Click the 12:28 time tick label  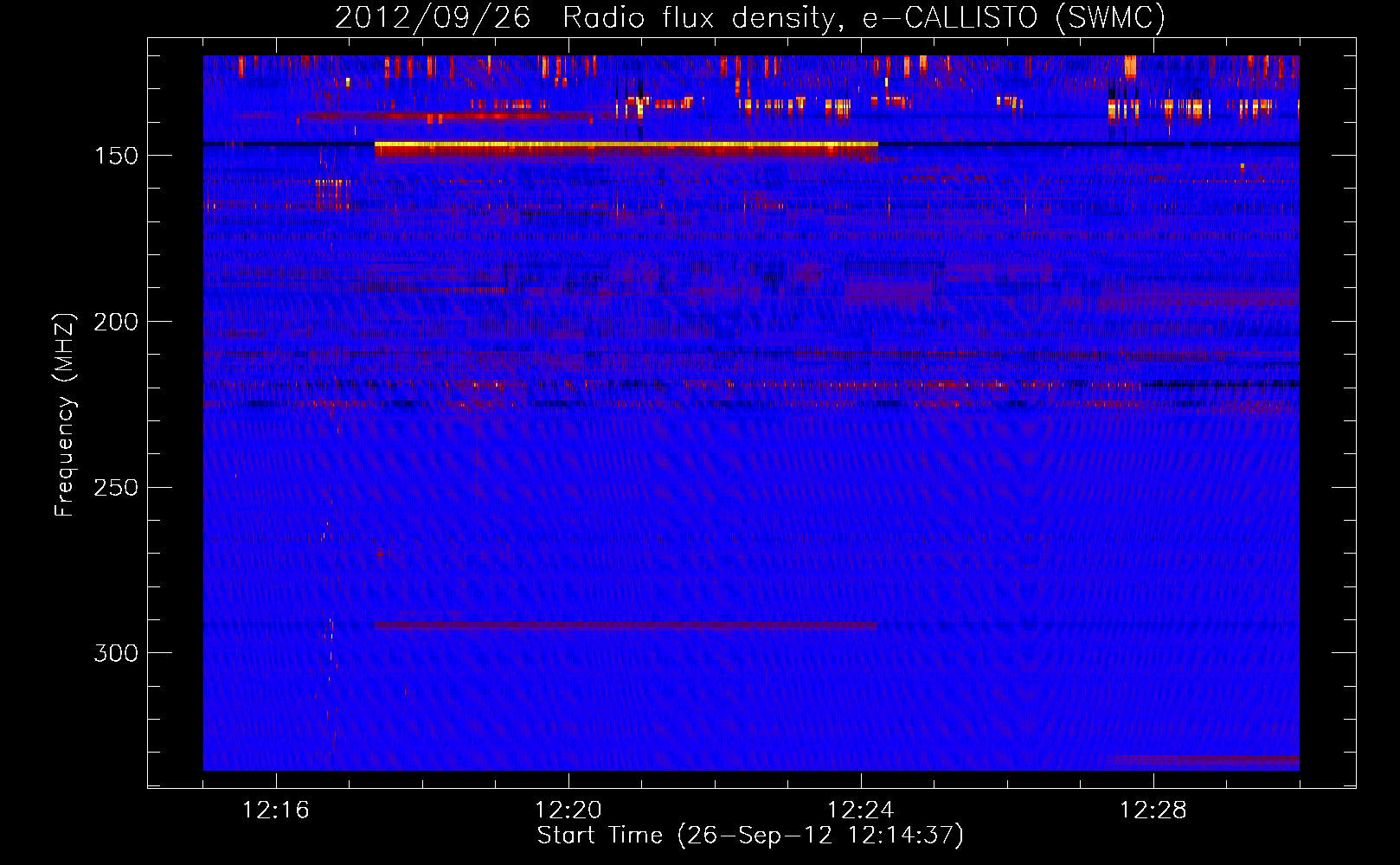point(1153,811)
